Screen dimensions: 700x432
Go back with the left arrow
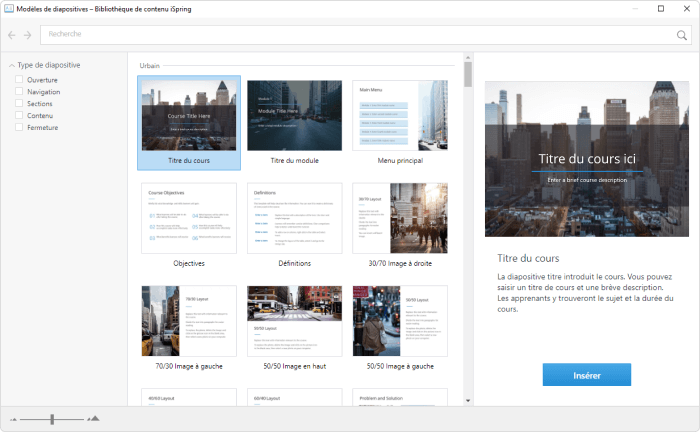click(x=12, y=35)
